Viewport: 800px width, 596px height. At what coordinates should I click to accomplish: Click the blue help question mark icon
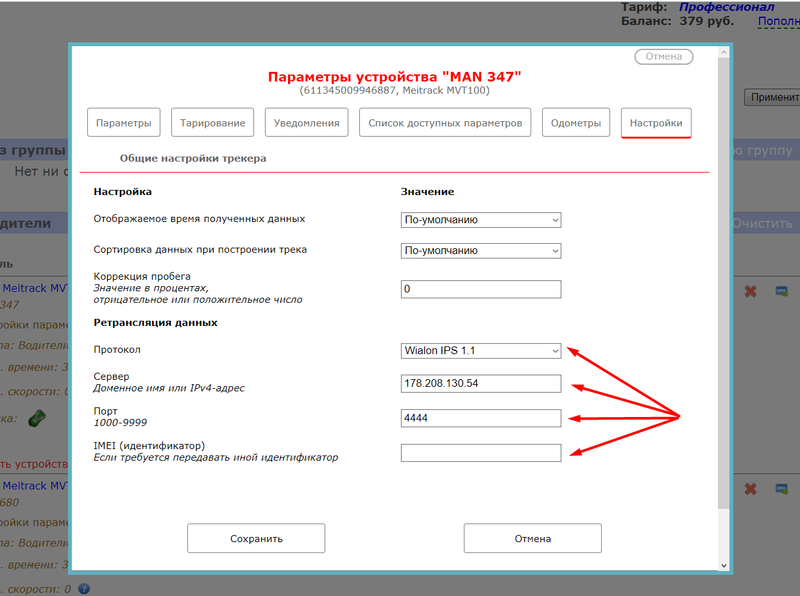[84, 589]
